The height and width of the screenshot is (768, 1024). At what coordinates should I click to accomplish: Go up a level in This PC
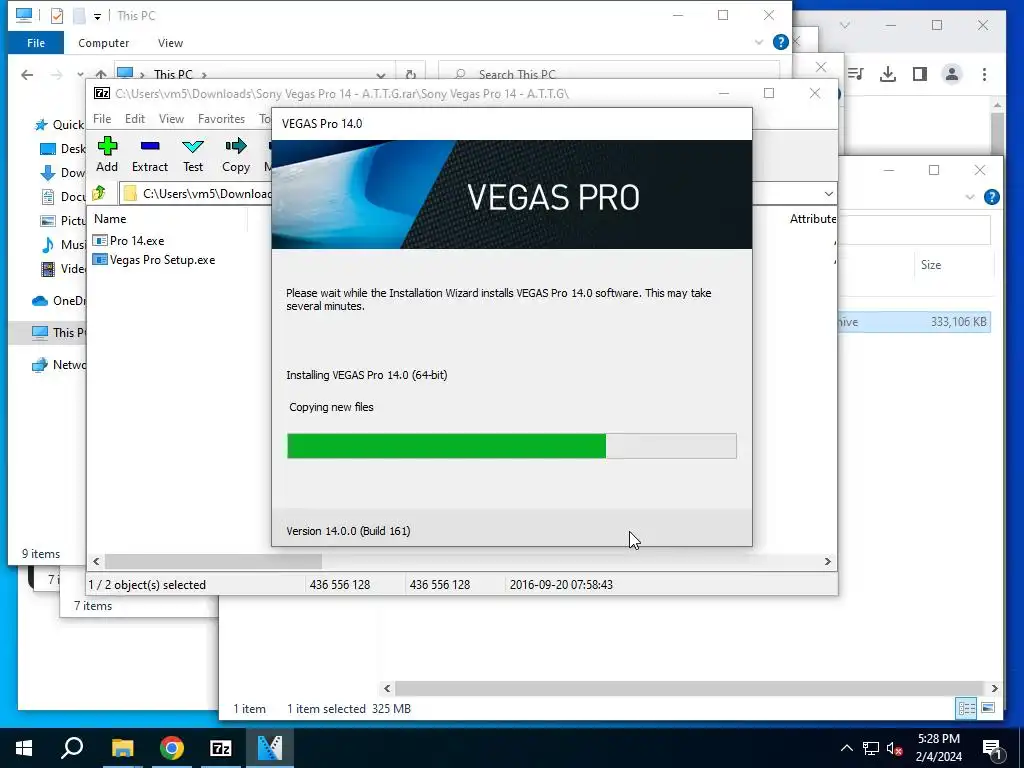(101, 74)
